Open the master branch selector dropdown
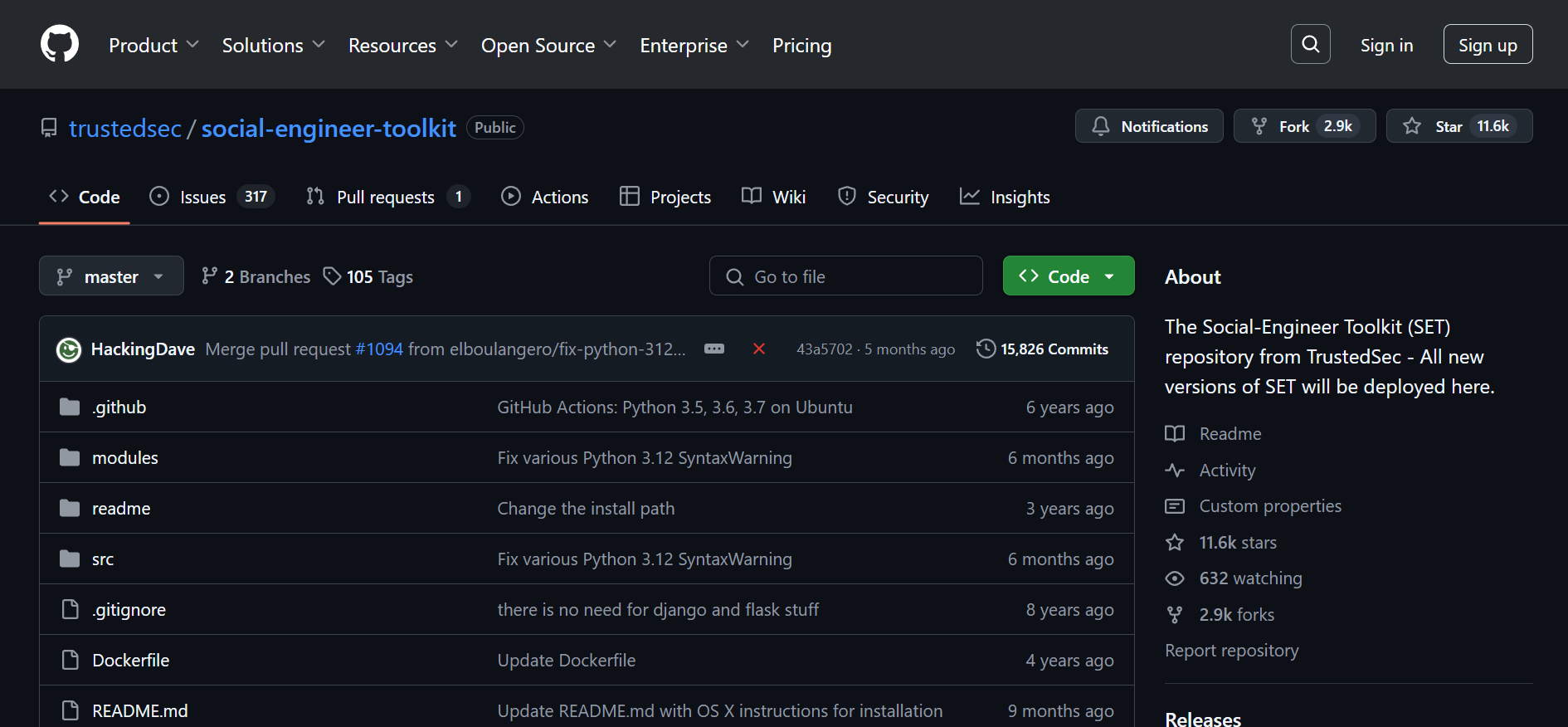The image size is (1568, 727). click(111, 276)
